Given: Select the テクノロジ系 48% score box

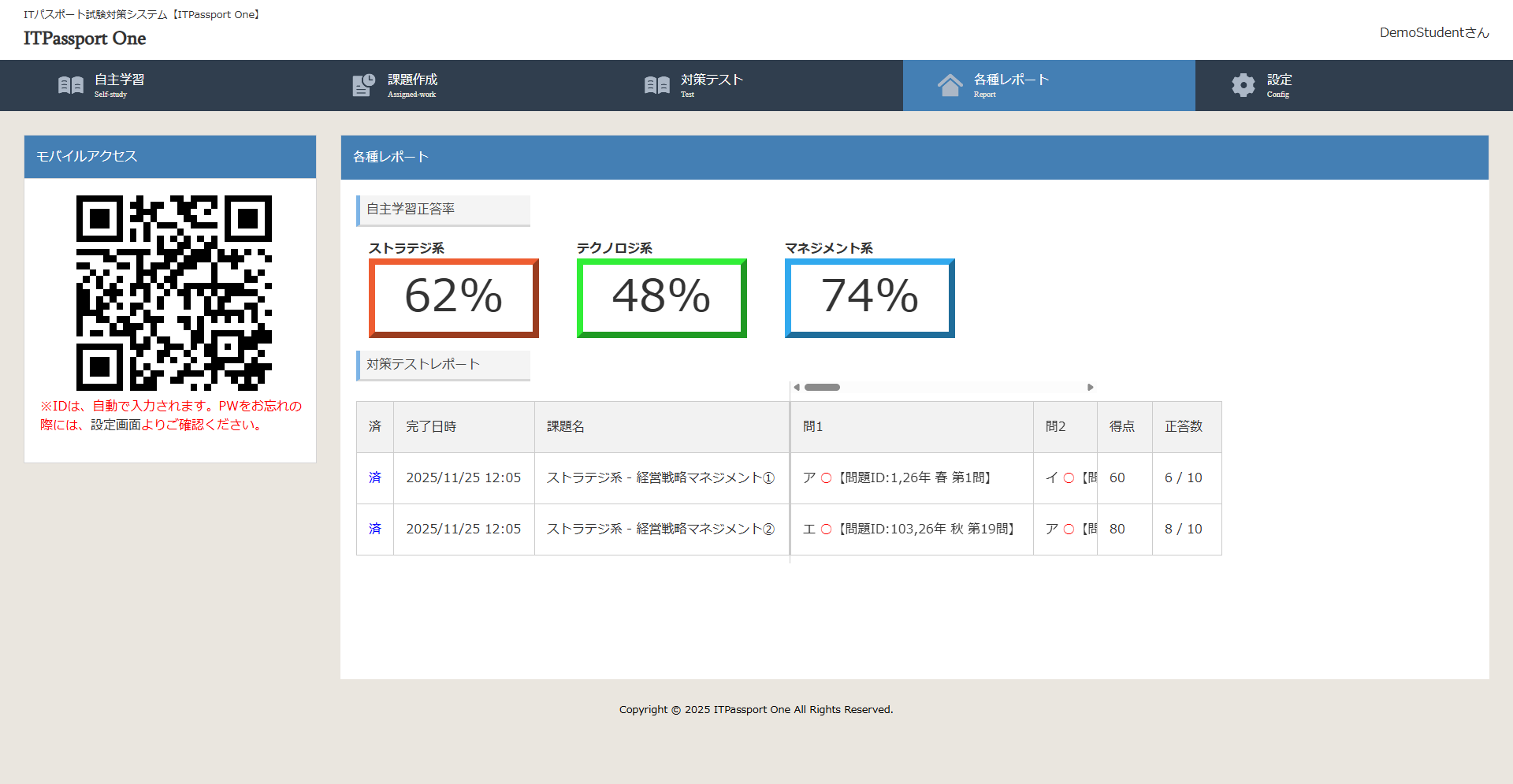Looking at the screenshot, I should [x=662, y=298].
